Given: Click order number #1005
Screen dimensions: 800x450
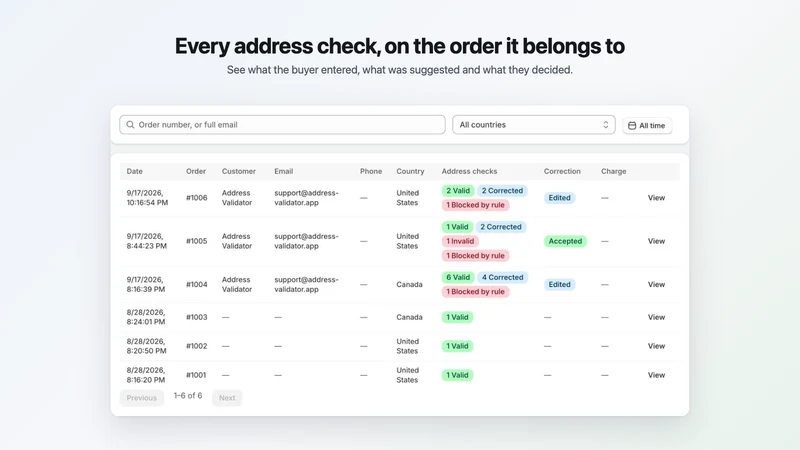Looking at the screenshot, I should [x=196, y=241].
